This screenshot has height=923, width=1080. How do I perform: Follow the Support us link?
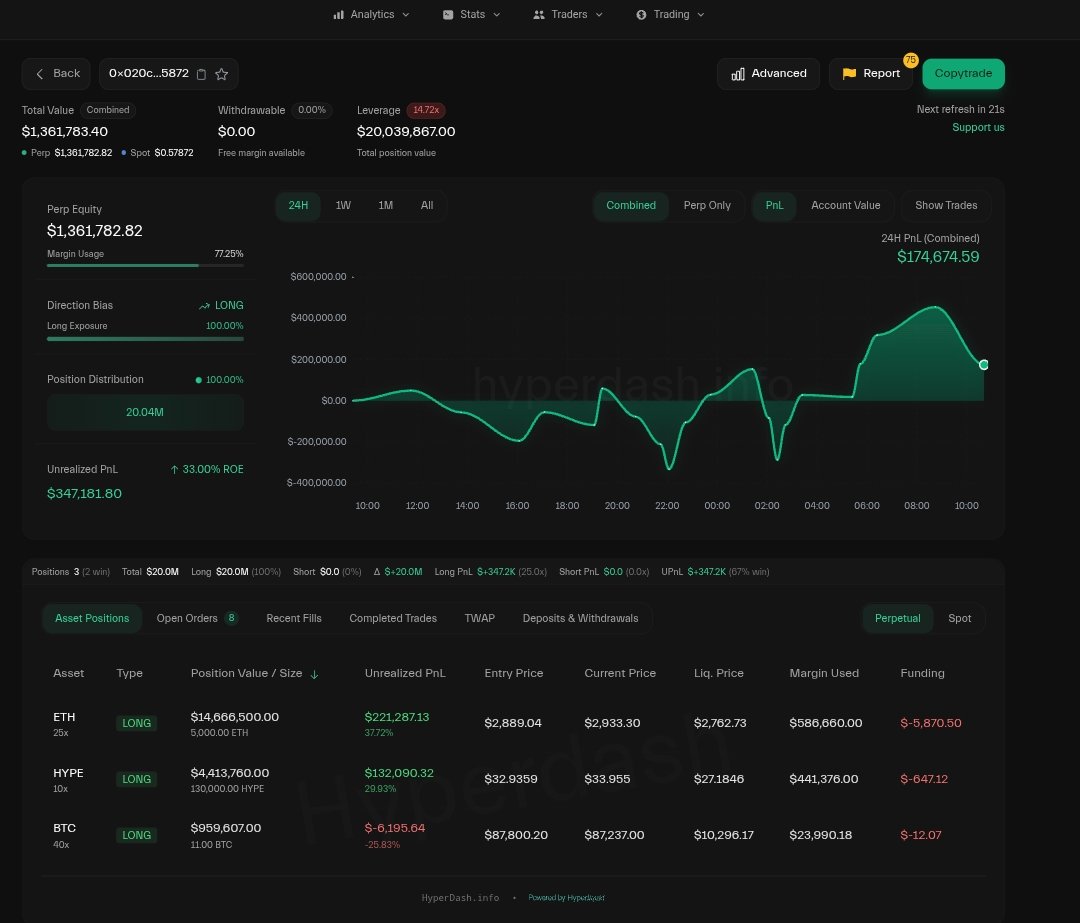978,128
